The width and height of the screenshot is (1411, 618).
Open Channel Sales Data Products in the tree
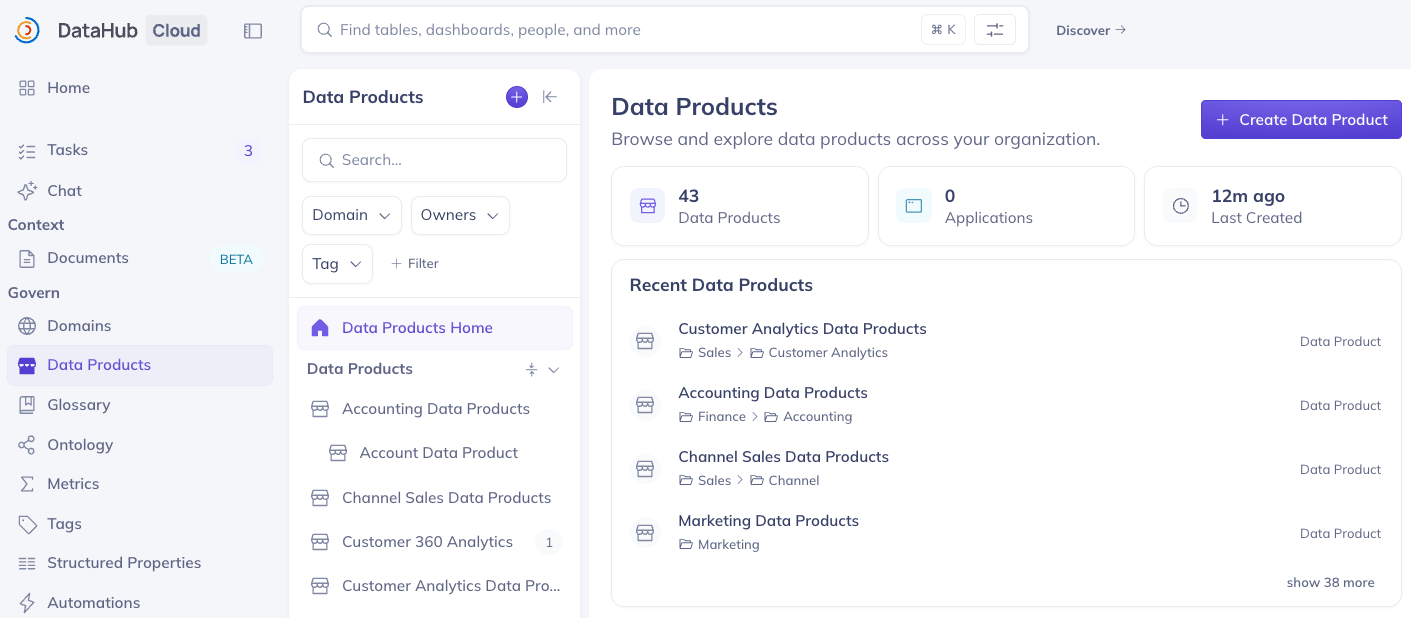point(435,498)
